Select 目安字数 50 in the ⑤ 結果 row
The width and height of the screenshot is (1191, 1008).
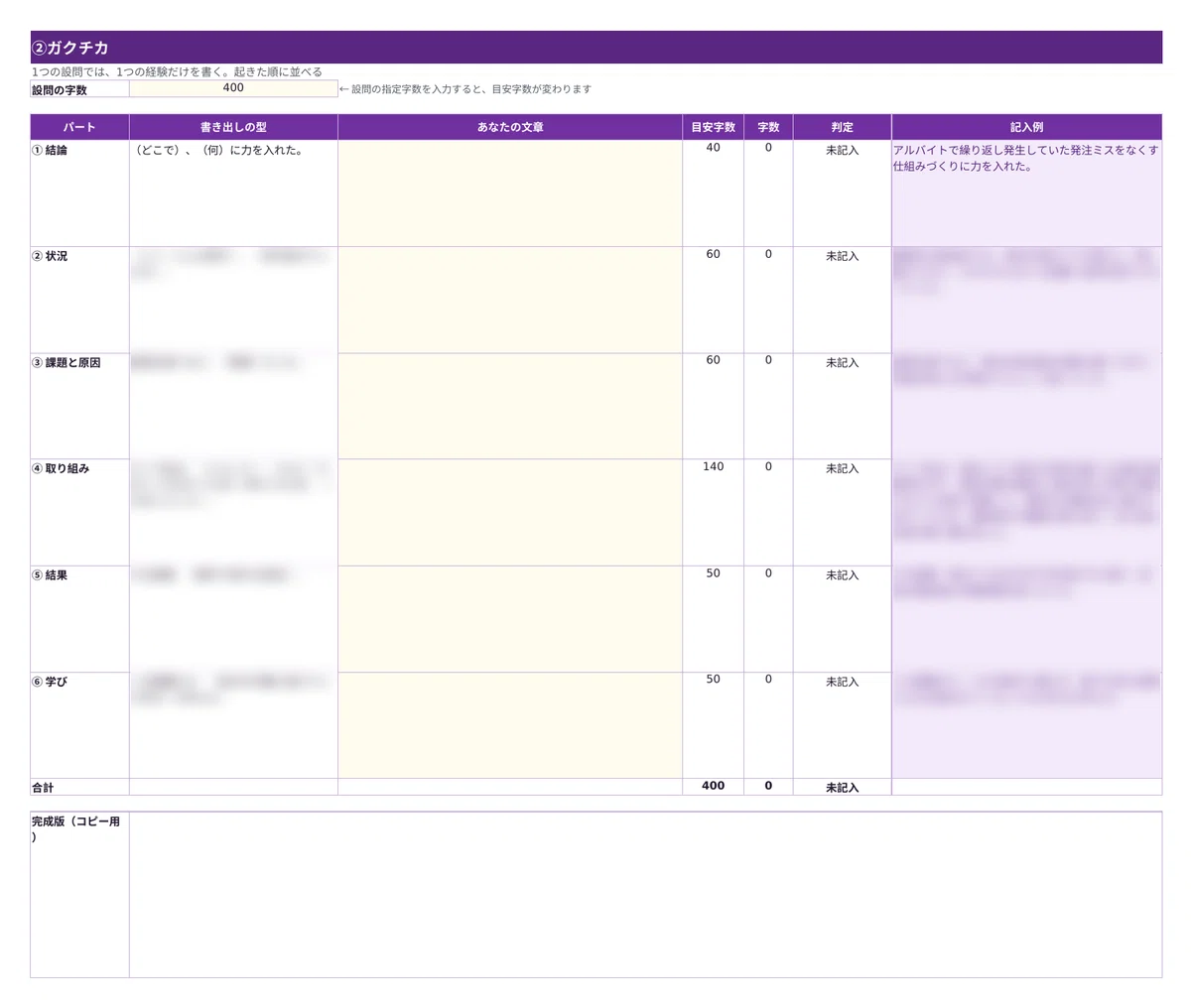pyautogui.click(x=713, y=573)
